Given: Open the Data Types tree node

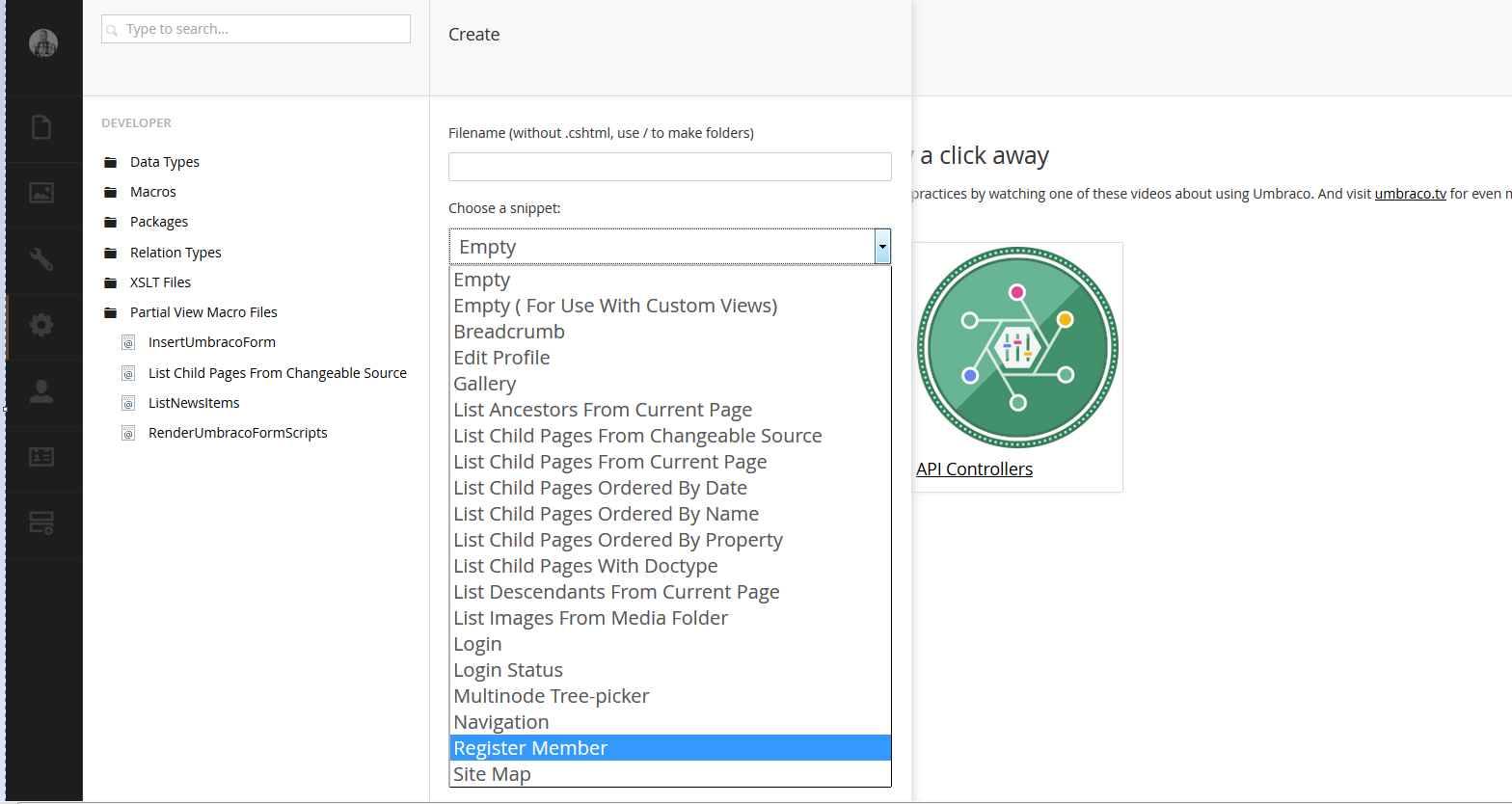Looking at the screenshot, I should [x=165, y=162].
